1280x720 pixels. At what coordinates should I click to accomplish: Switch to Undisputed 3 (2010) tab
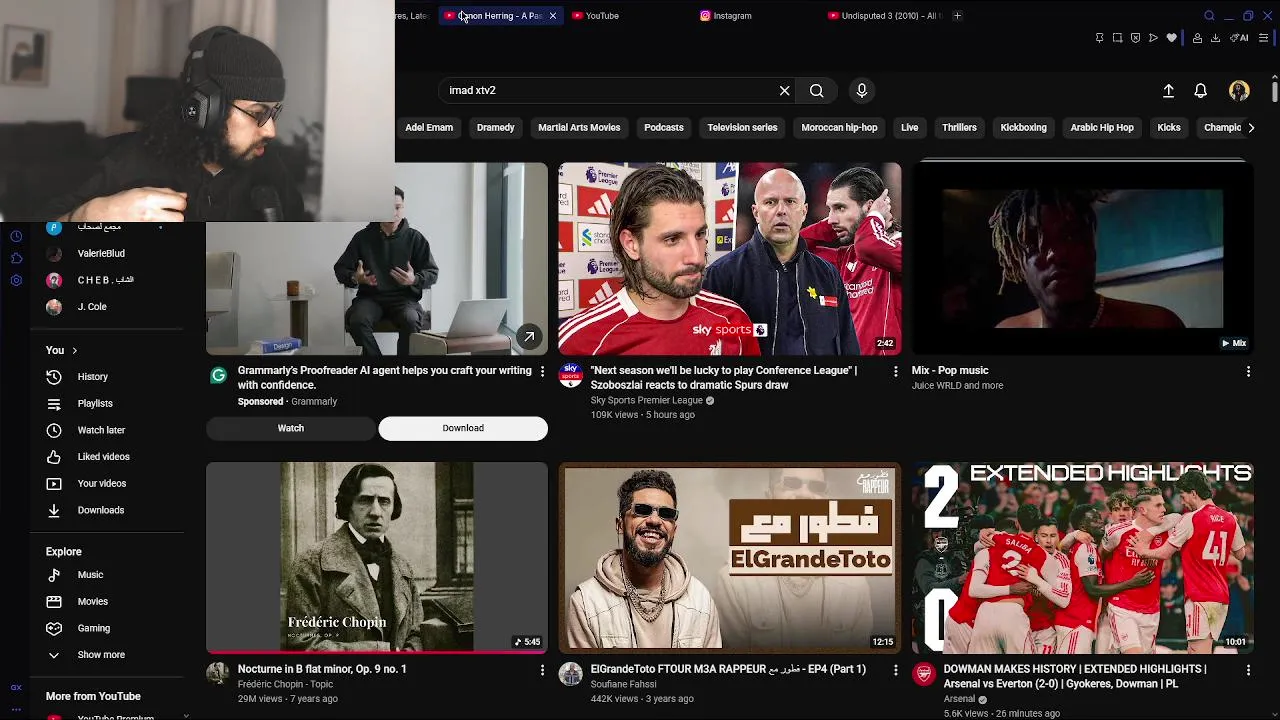click(x=885, y=16)
